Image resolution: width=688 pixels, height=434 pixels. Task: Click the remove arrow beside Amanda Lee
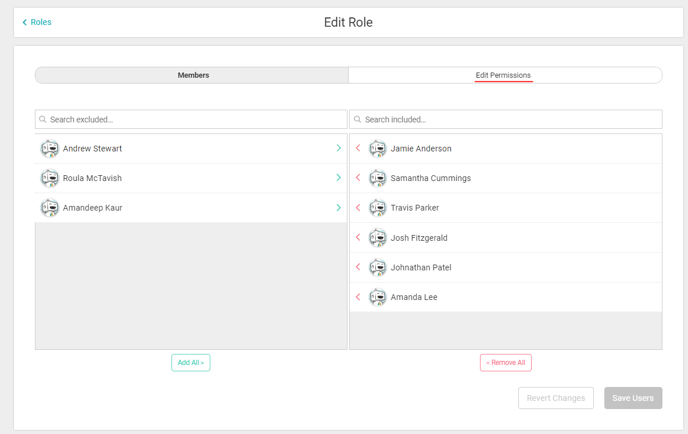358,297
